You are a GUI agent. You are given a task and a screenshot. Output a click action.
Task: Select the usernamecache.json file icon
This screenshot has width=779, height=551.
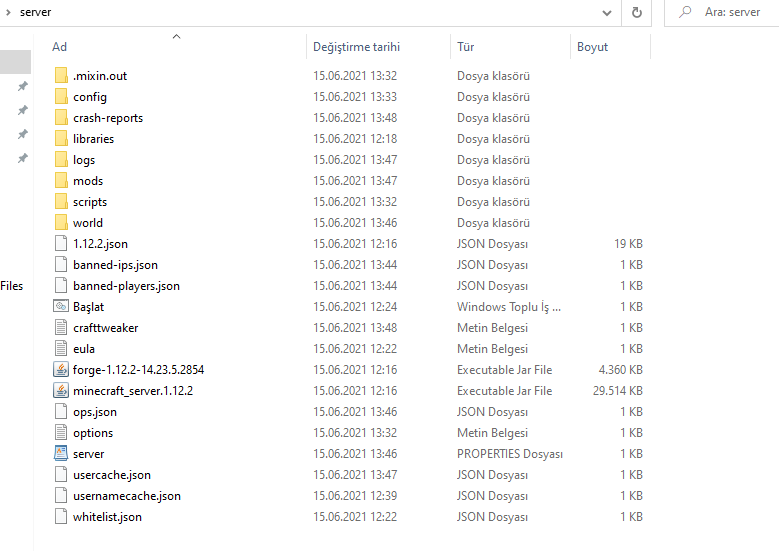61,495
